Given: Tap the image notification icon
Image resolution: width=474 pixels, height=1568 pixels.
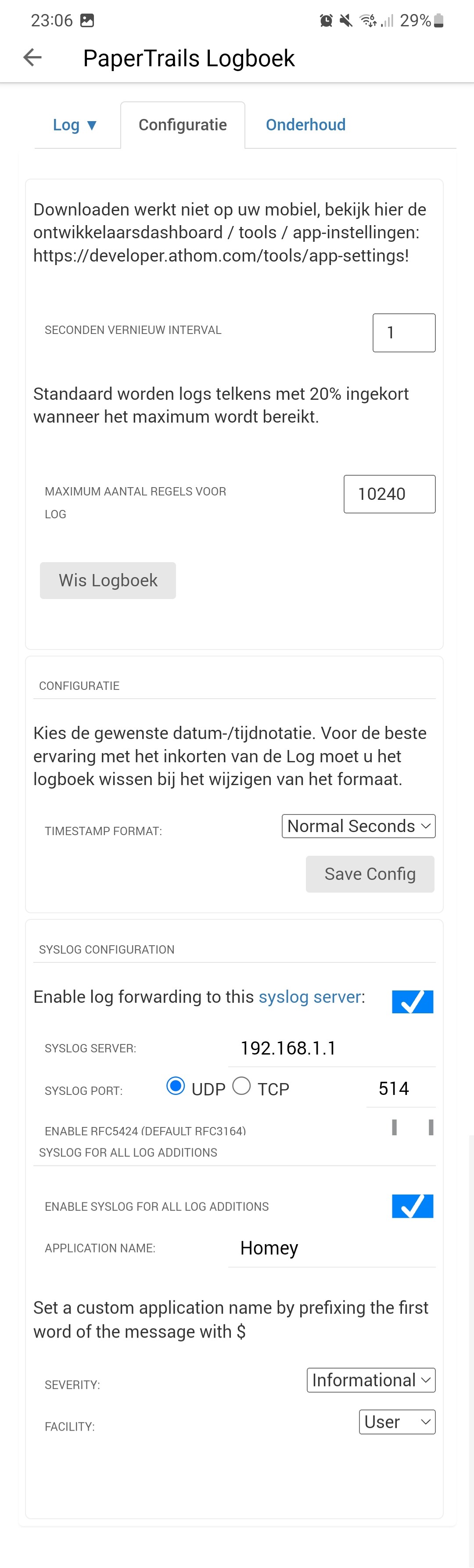Looking at the screenshot, I should point(87,21).
